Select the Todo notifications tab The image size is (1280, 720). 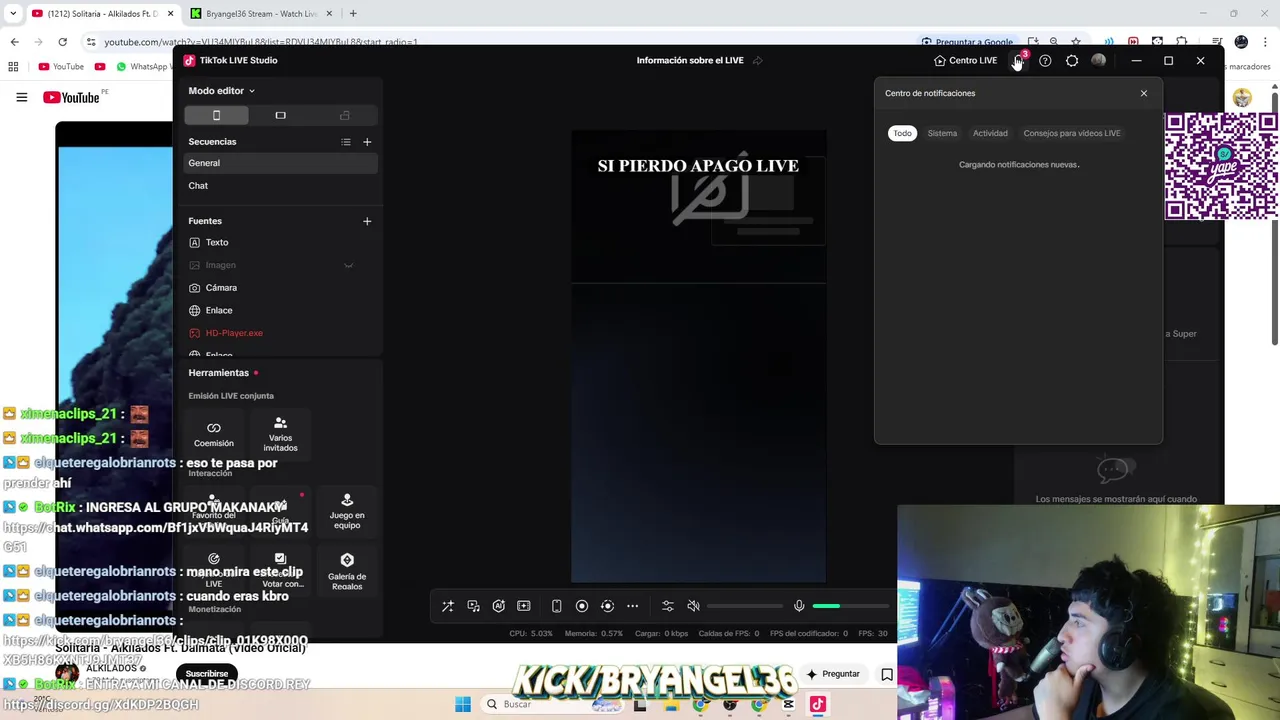click(x=902, y=133)
